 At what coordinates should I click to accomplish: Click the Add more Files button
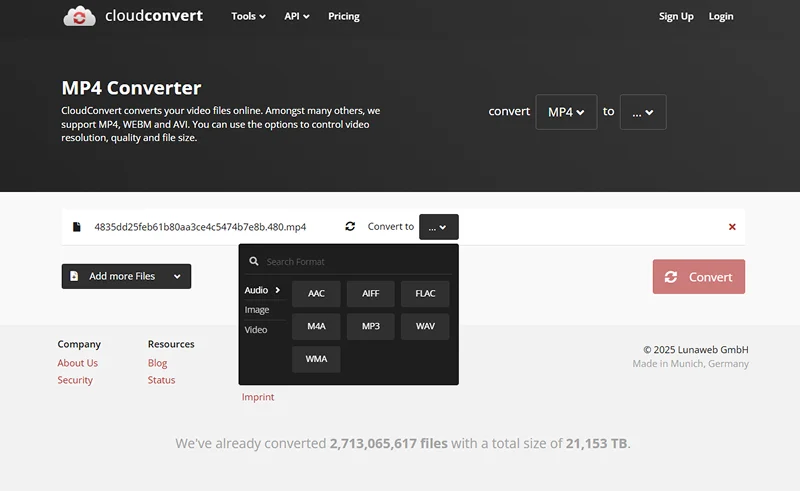126,276
